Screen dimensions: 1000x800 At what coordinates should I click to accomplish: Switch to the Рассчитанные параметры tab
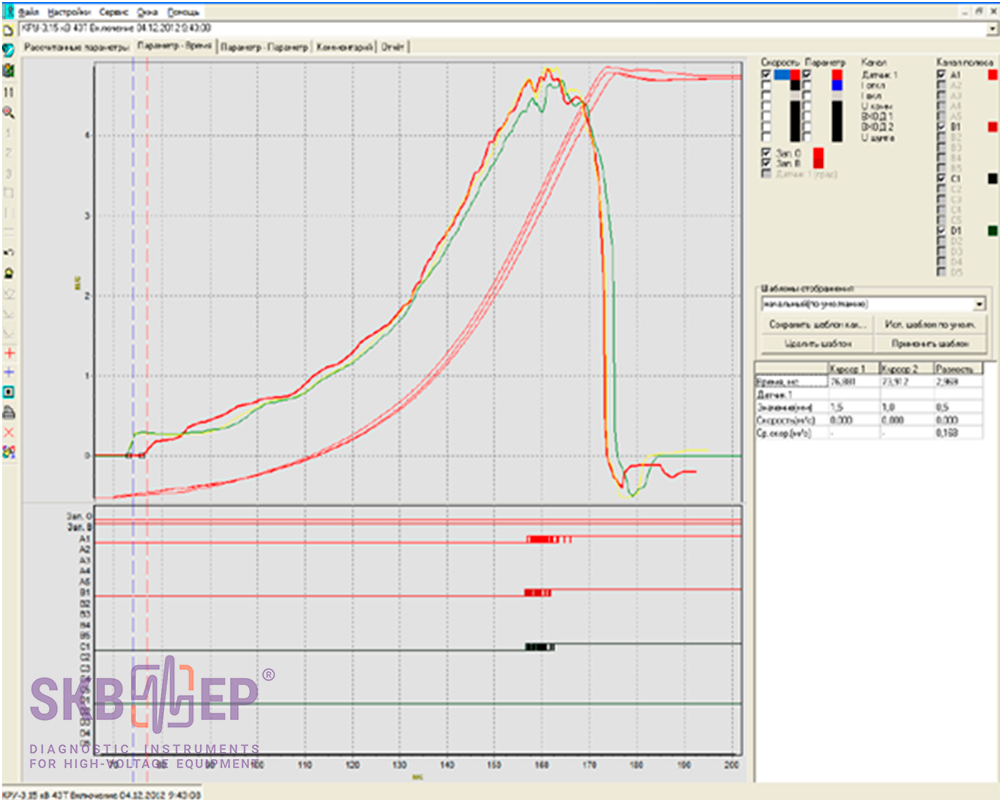coord(77,47)
